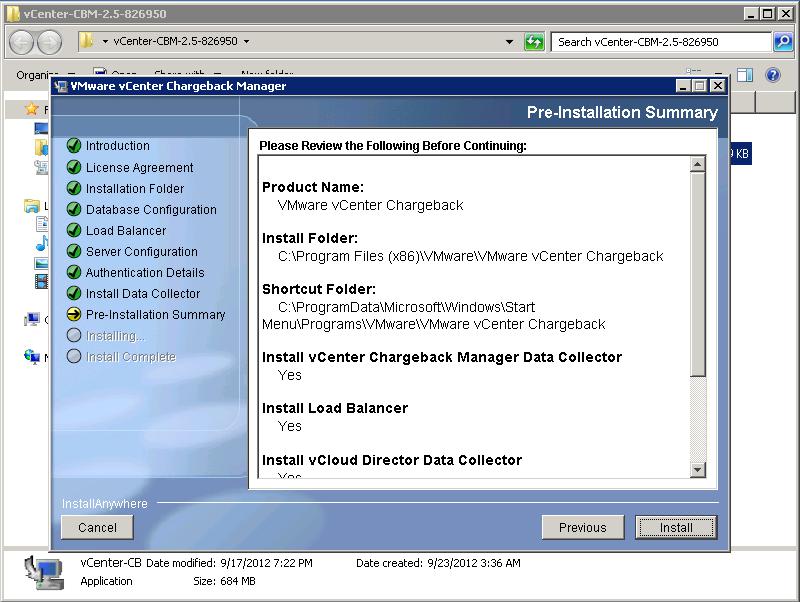The width and height of the screenshot is (800, 602).
Task: Click the C:\ProgramData Start Menu shortcut path
Action: 434,316
